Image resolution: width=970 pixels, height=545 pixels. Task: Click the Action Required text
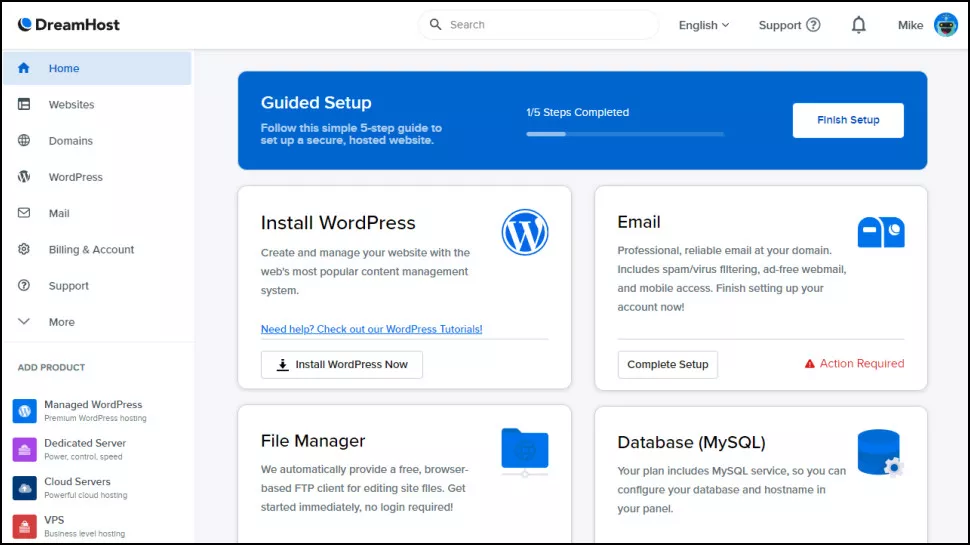coord(862,364)
